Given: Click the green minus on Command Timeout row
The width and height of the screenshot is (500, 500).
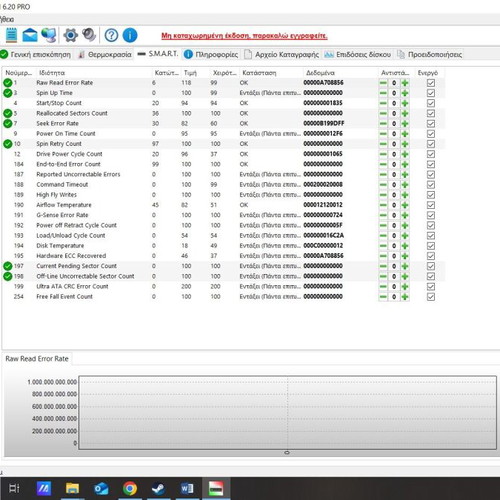Looking at the screenshot, I should pos(383,185).
